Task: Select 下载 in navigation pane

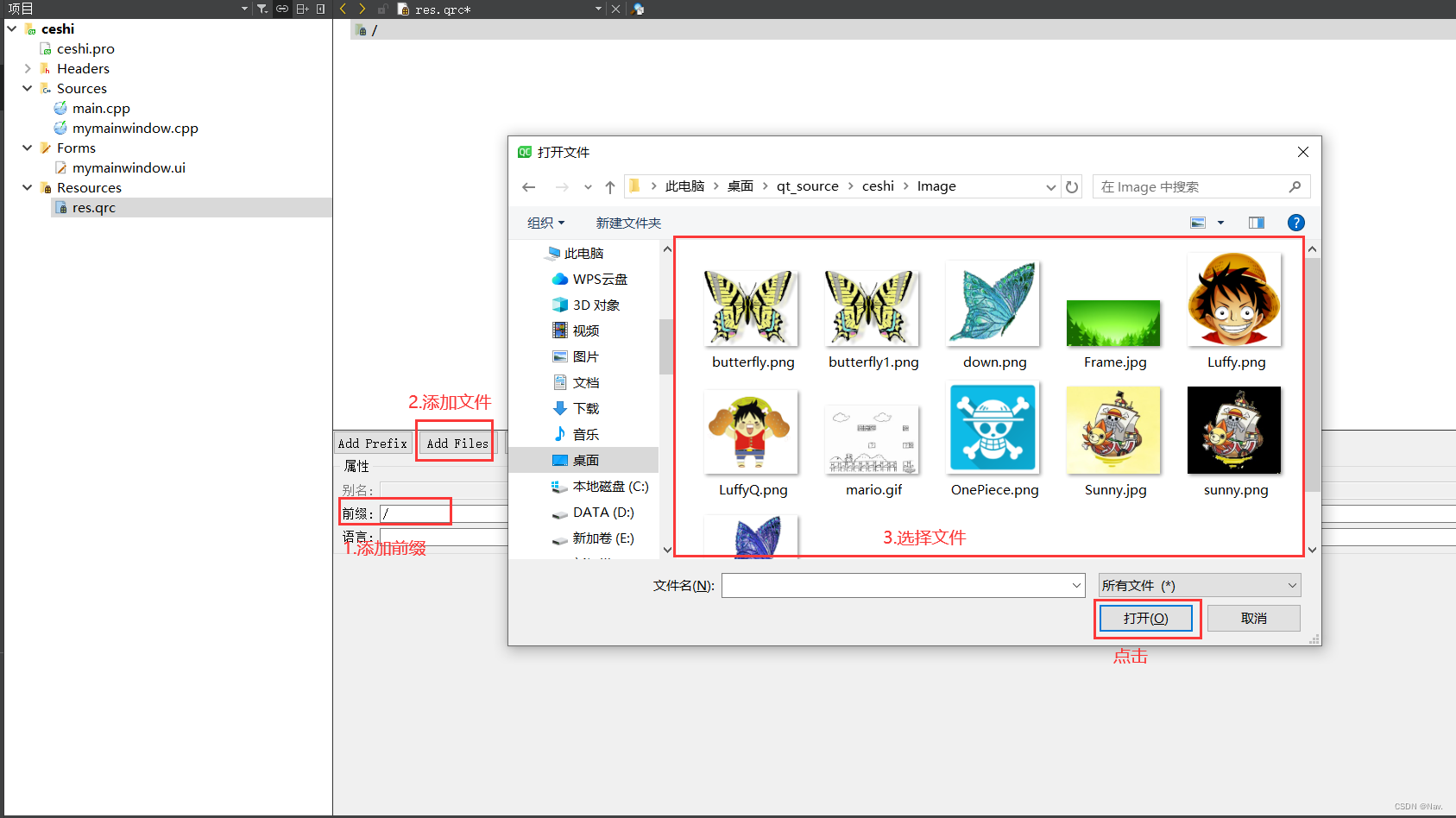Action: coord(576,408)
